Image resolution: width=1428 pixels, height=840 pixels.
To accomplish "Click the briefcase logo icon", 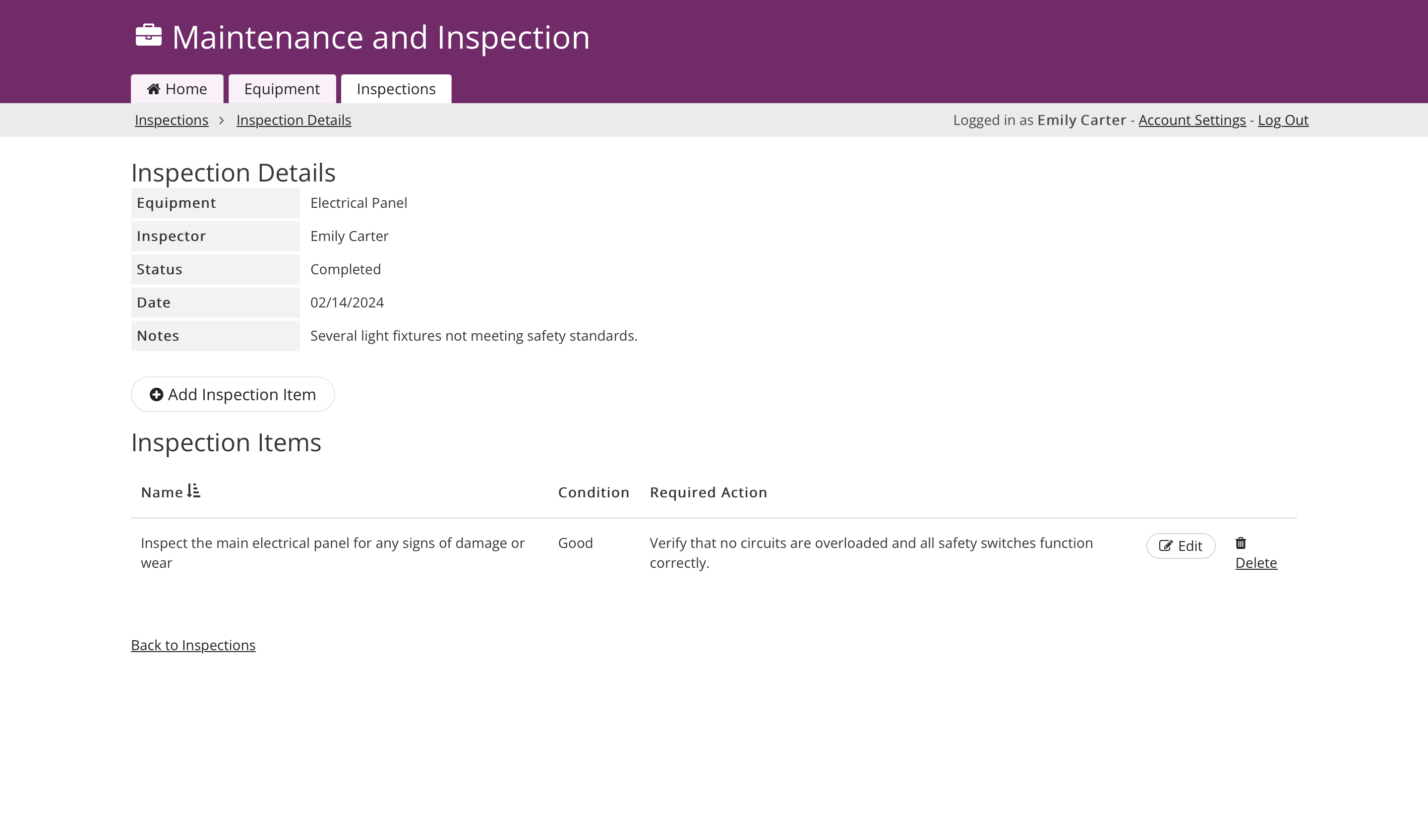I will 148,35.
